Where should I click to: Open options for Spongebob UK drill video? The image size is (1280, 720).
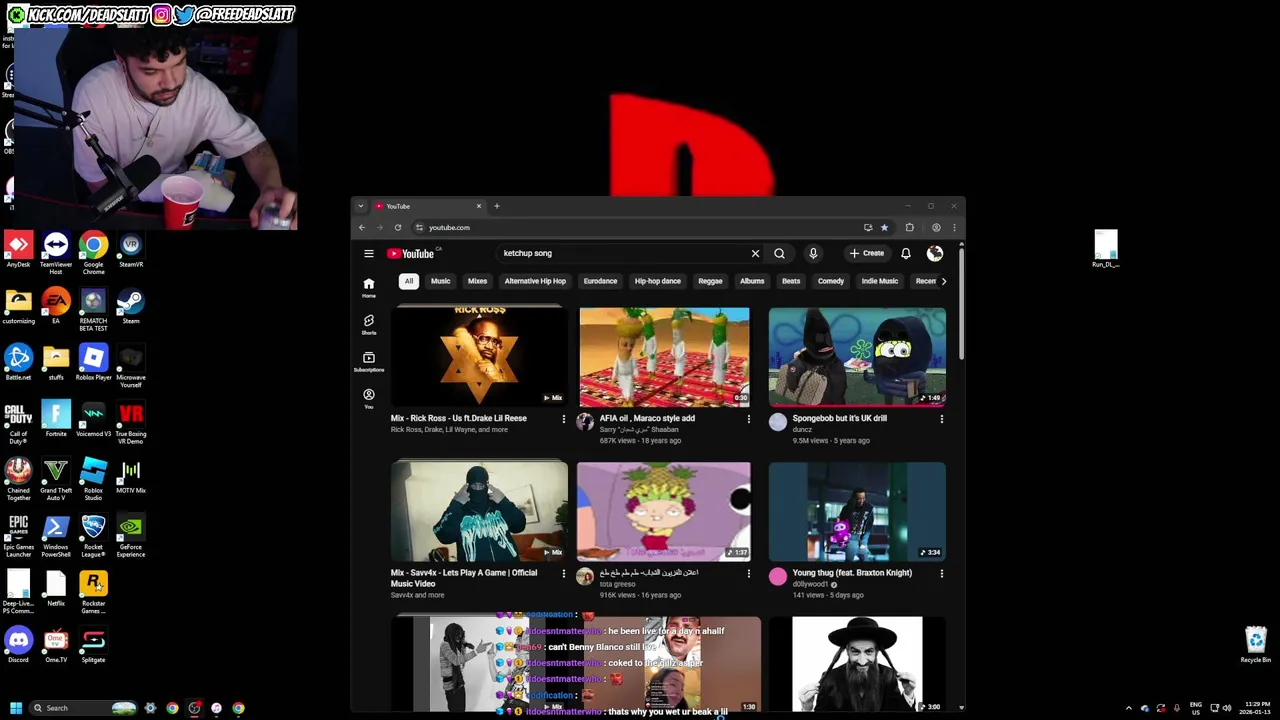click(941, 419)
